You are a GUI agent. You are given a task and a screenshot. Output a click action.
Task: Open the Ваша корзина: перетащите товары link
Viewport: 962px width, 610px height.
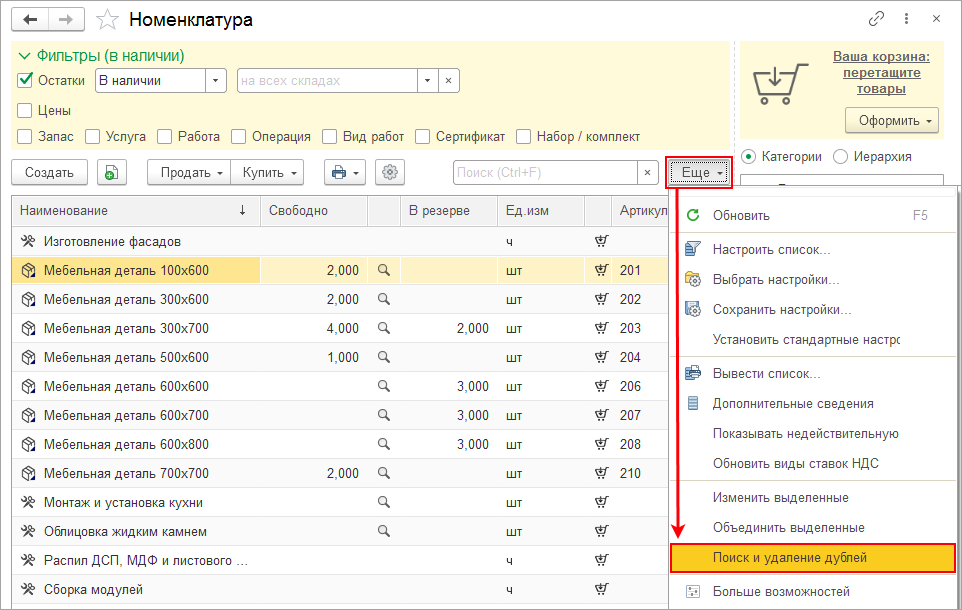click(881, 72)
